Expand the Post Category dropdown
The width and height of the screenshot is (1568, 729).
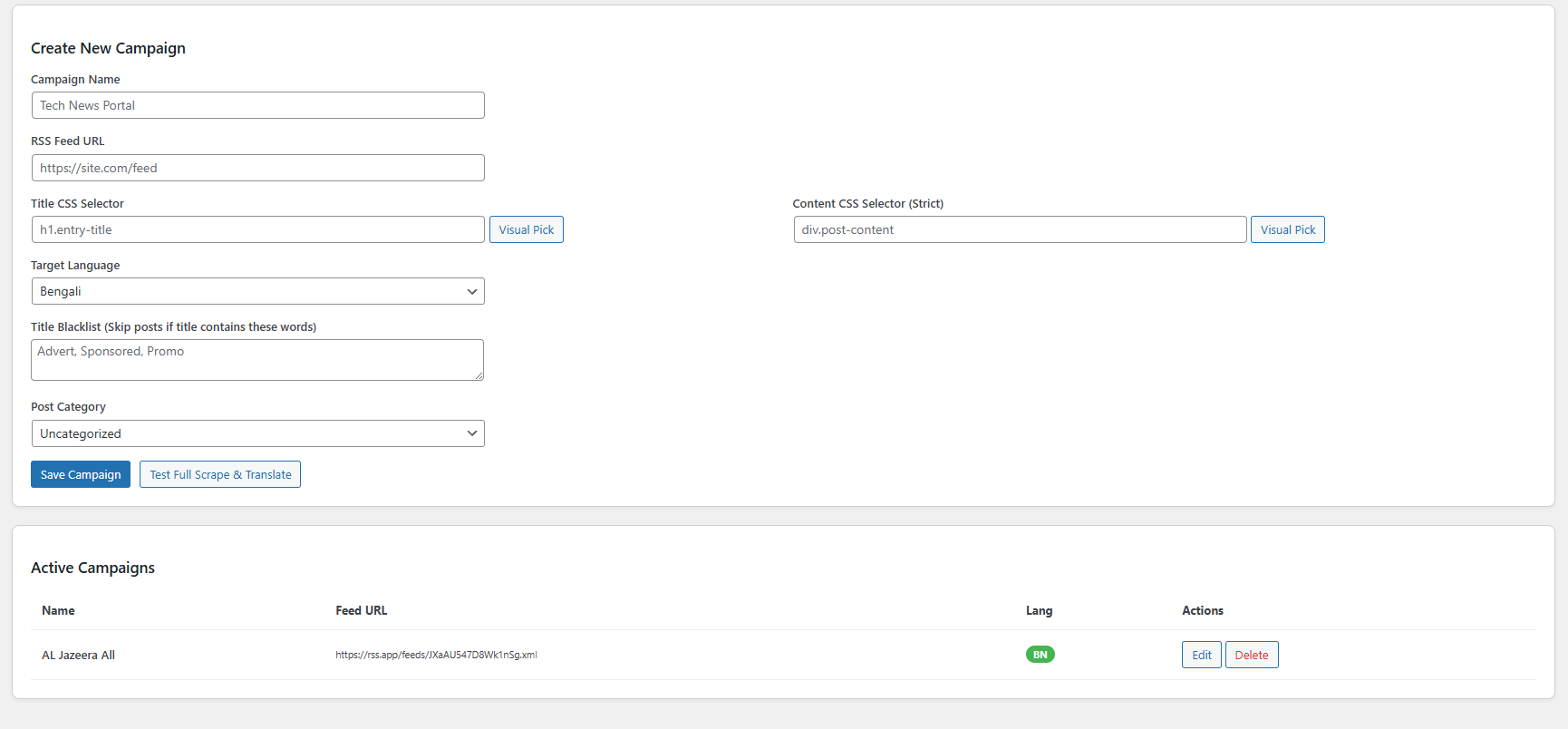click(x=257, y=433)
